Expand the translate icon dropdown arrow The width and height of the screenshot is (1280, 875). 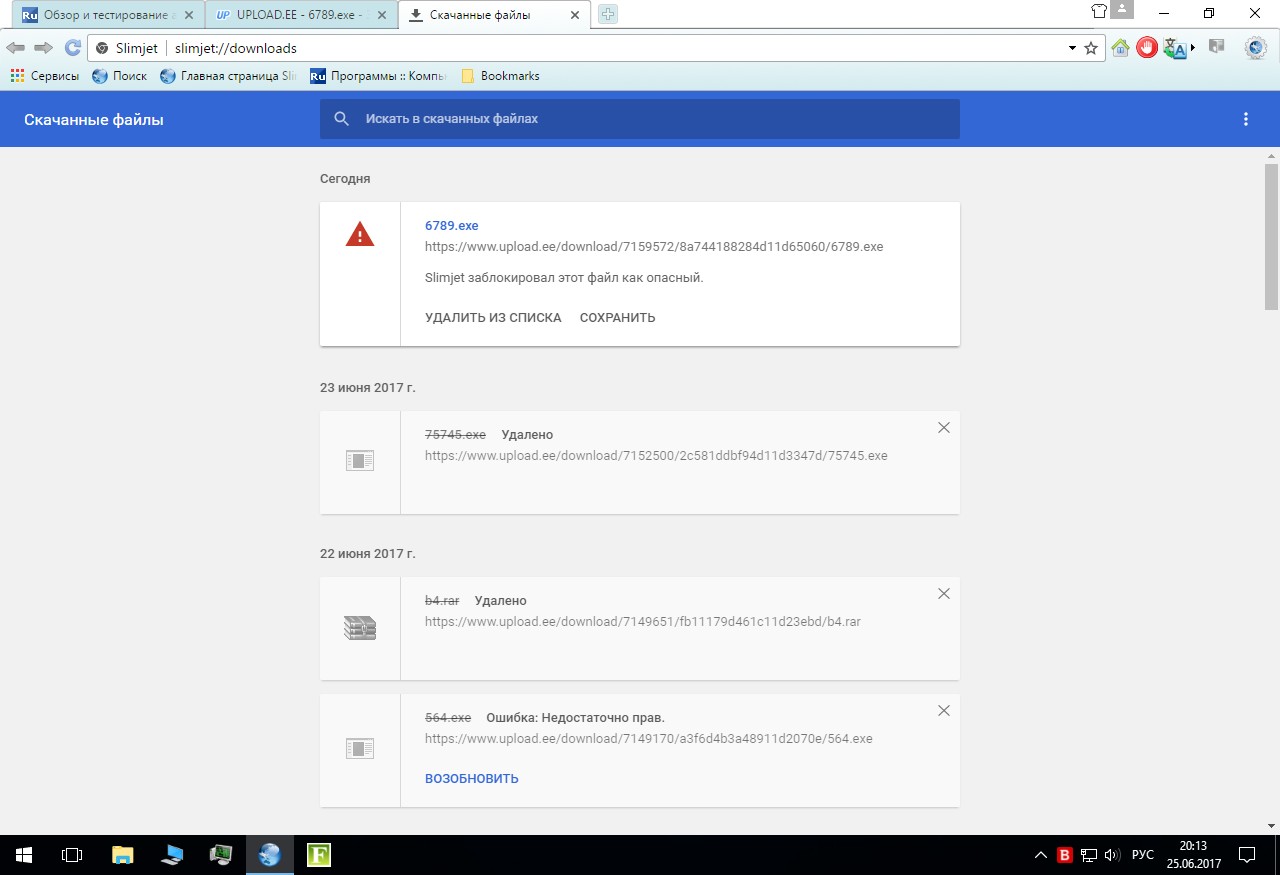click(x=1193, y=48)
